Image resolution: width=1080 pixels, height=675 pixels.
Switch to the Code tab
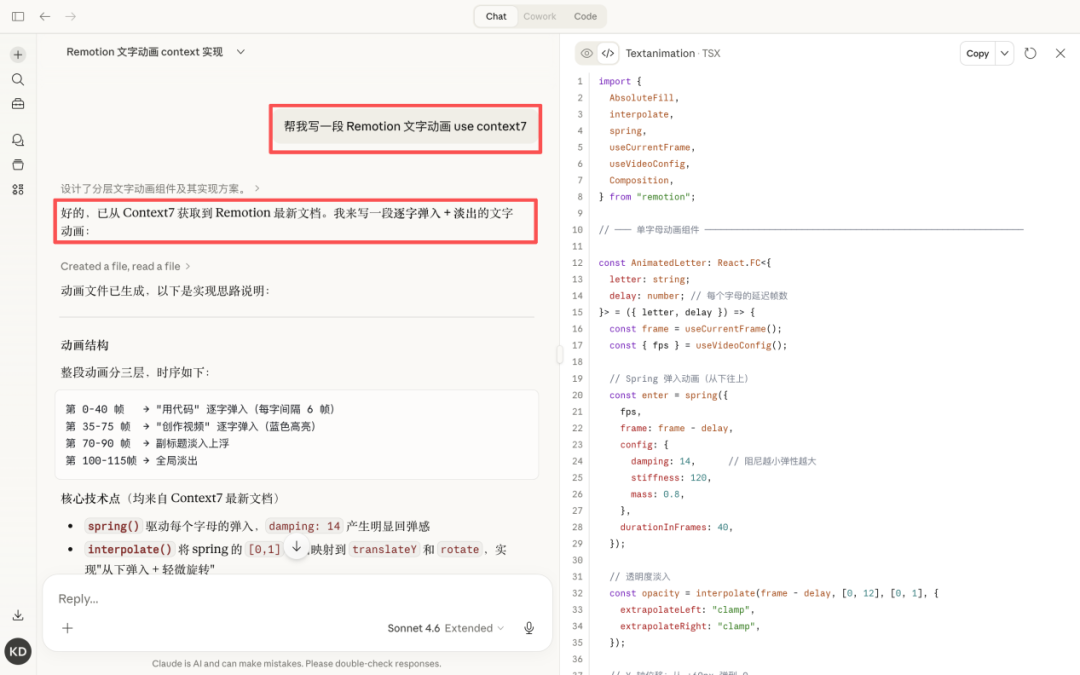(585, 16)
